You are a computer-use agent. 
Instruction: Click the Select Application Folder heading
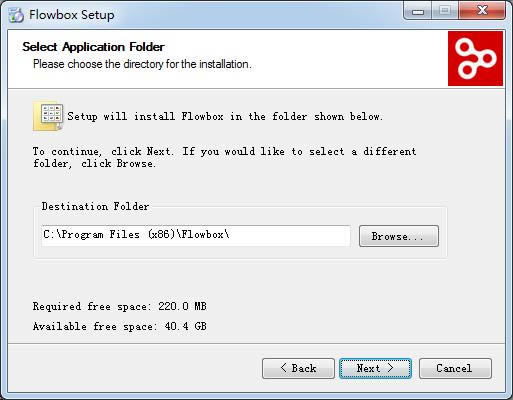[x=93, y=47]
